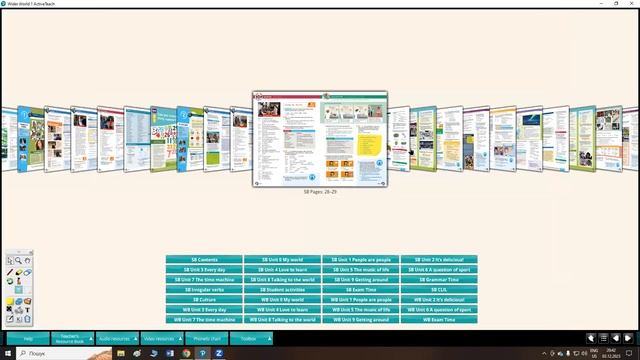Click the stamp tool icon
The height and width of the screenshot is (360, 640).
[x=18, y=281]
